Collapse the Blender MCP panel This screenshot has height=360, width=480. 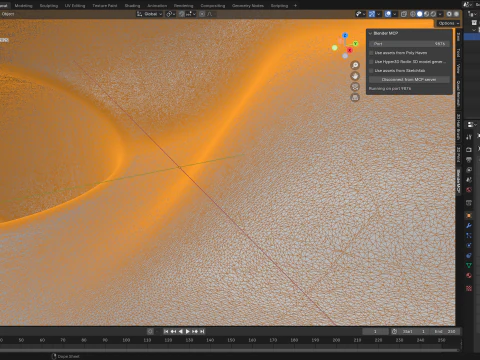coord(370,33)
